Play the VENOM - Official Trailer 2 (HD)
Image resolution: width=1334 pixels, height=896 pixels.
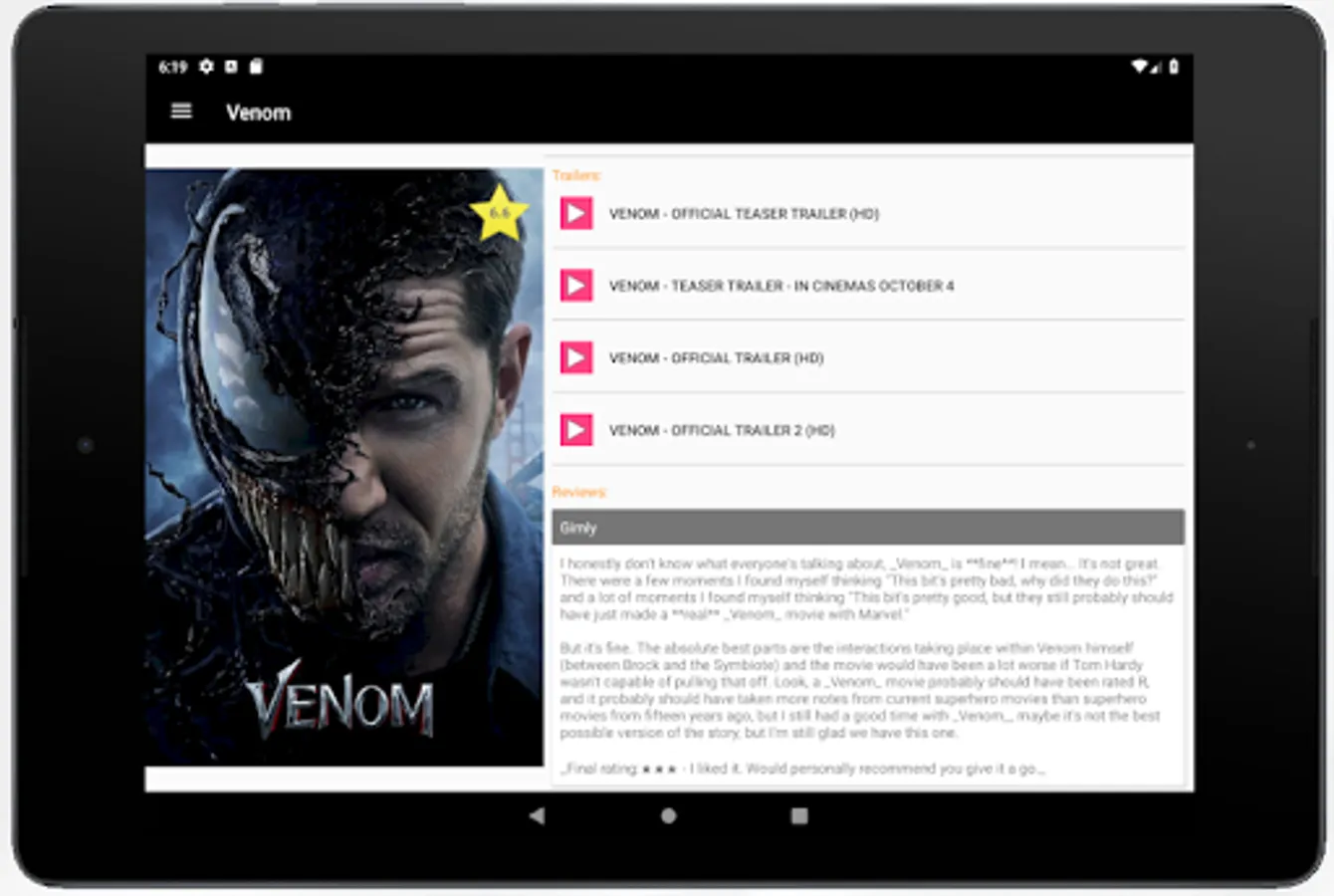click(x=575, y=431)
